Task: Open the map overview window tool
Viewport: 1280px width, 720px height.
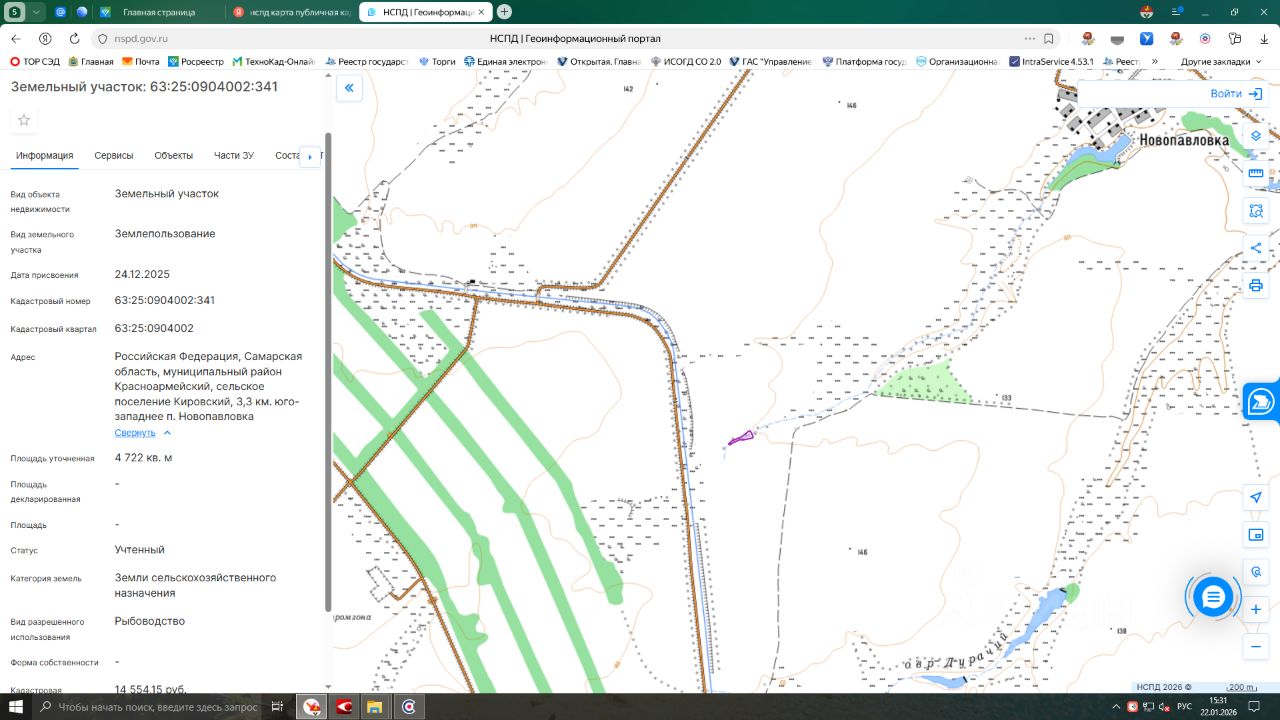Action: click(1256, 535)
